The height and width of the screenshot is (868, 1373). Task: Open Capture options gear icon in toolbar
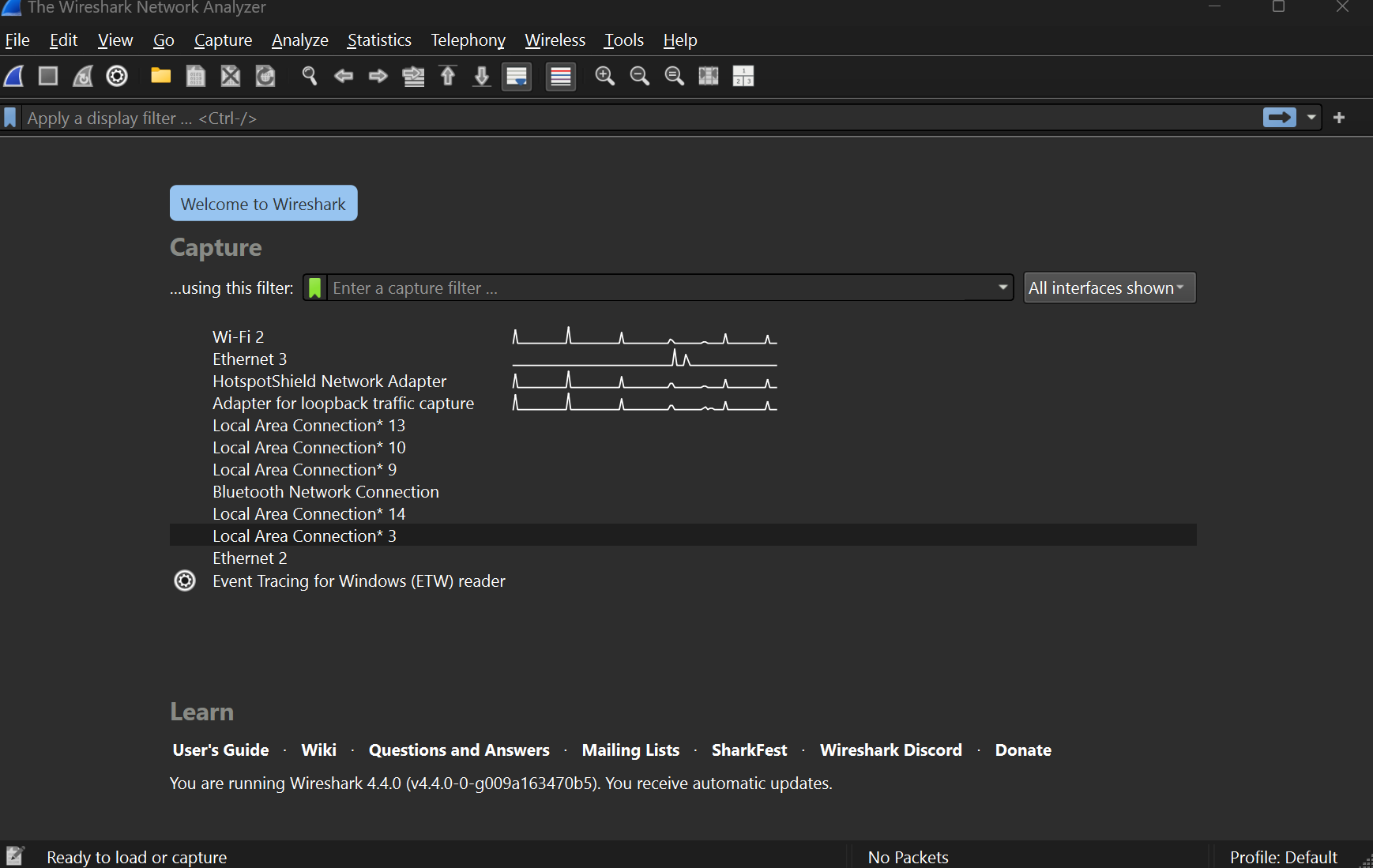[x=117, y=76]
